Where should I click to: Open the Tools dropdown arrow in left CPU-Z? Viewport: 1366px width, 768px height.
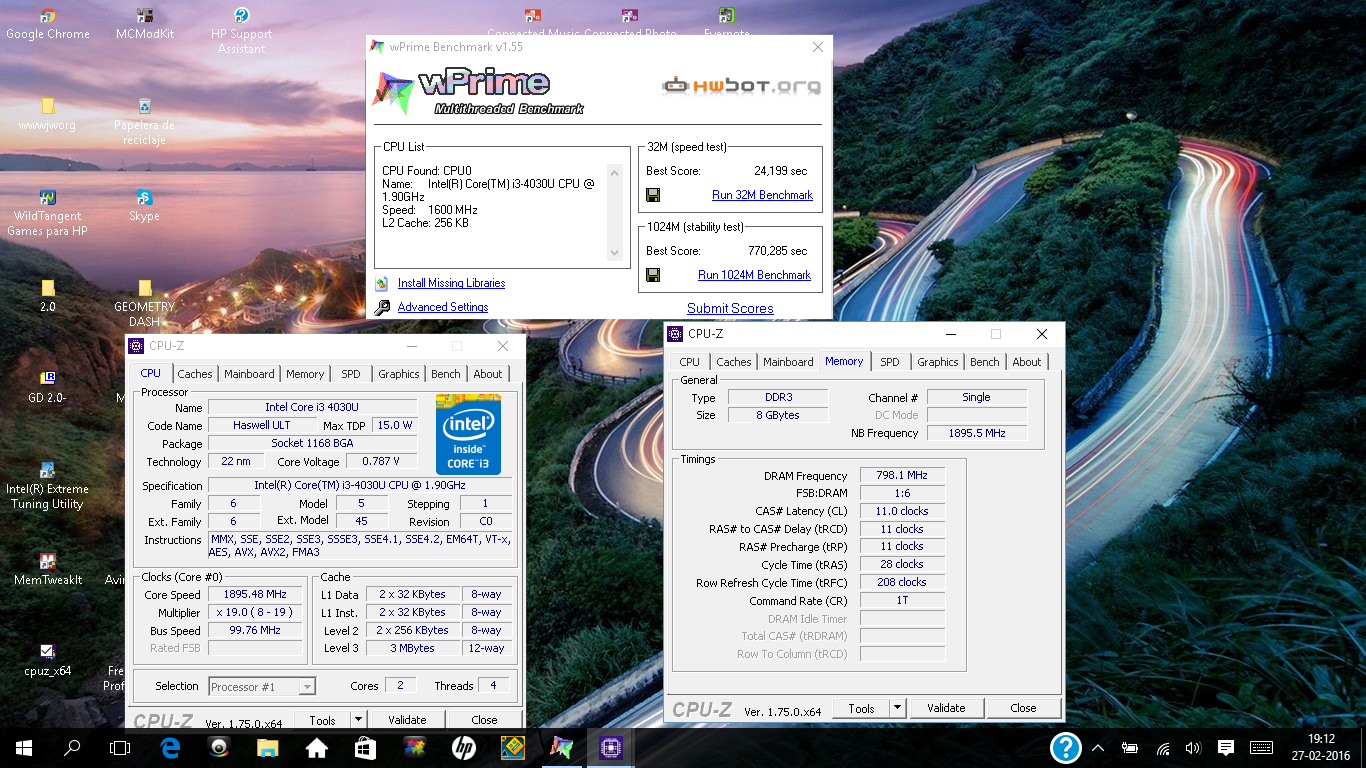pos(358,719)
